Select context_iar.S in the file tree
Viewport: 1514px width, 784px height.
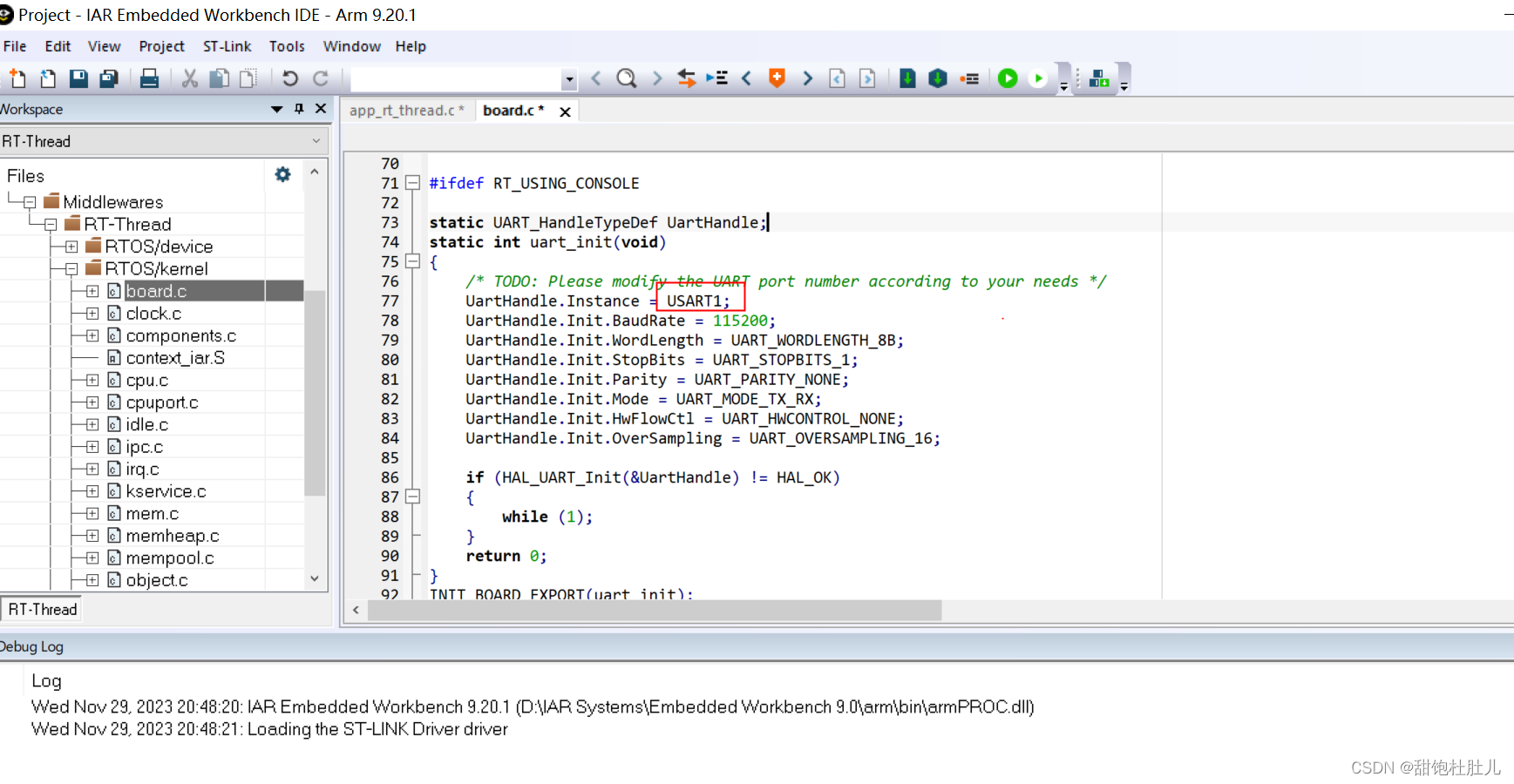[x=175, y=358]
